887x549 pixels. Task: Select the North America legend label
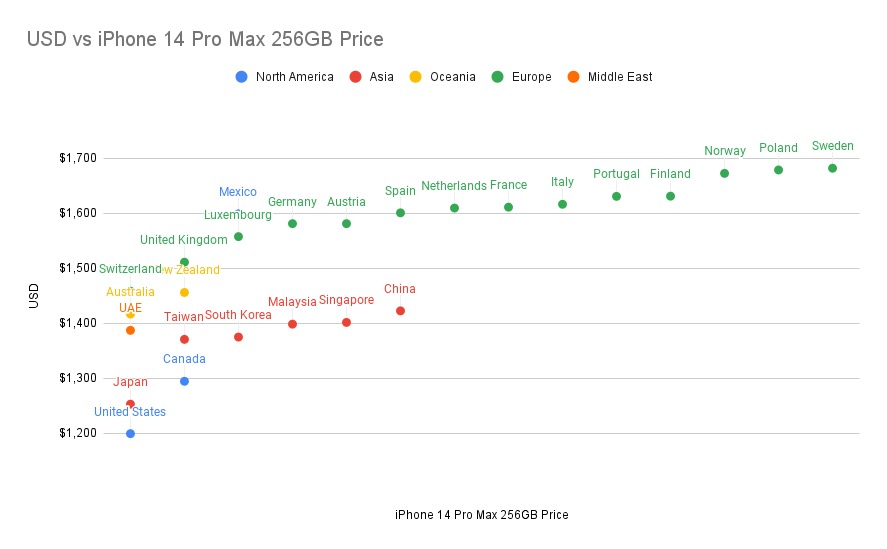(295, 77)
